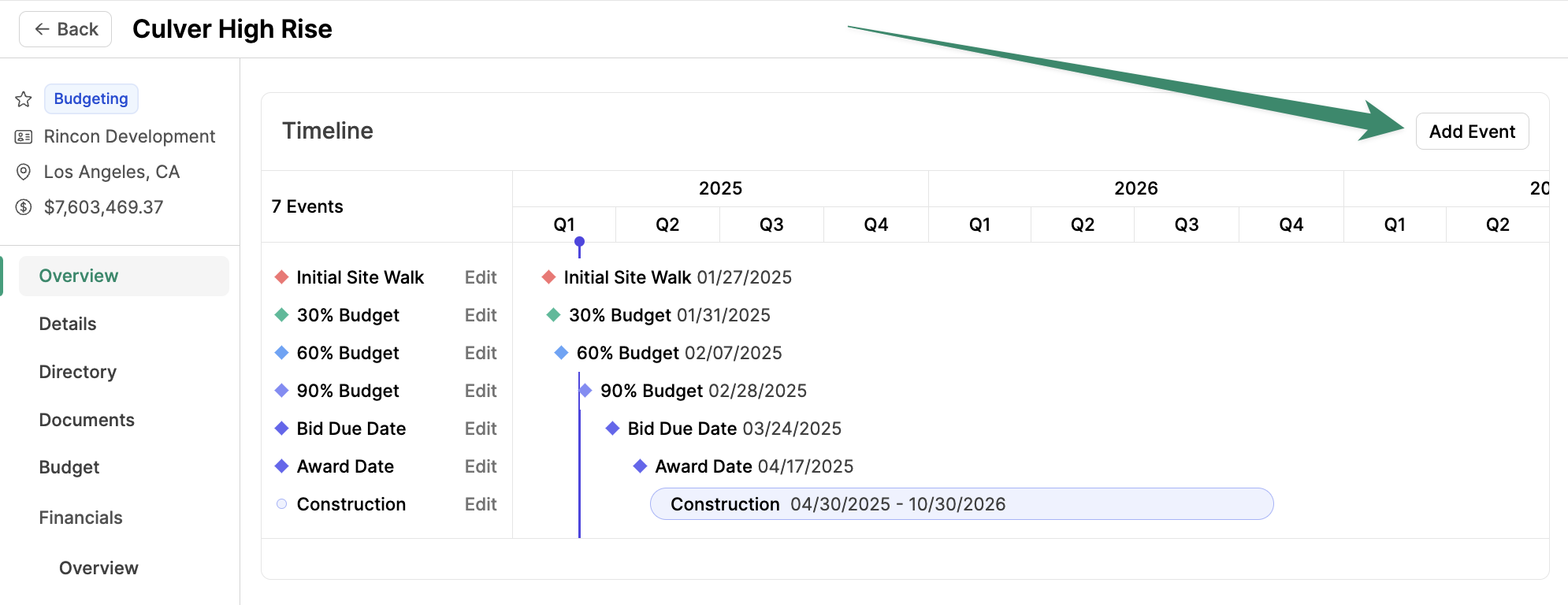Click the Culver High Rise title
1568x605 pixels.
232,29
